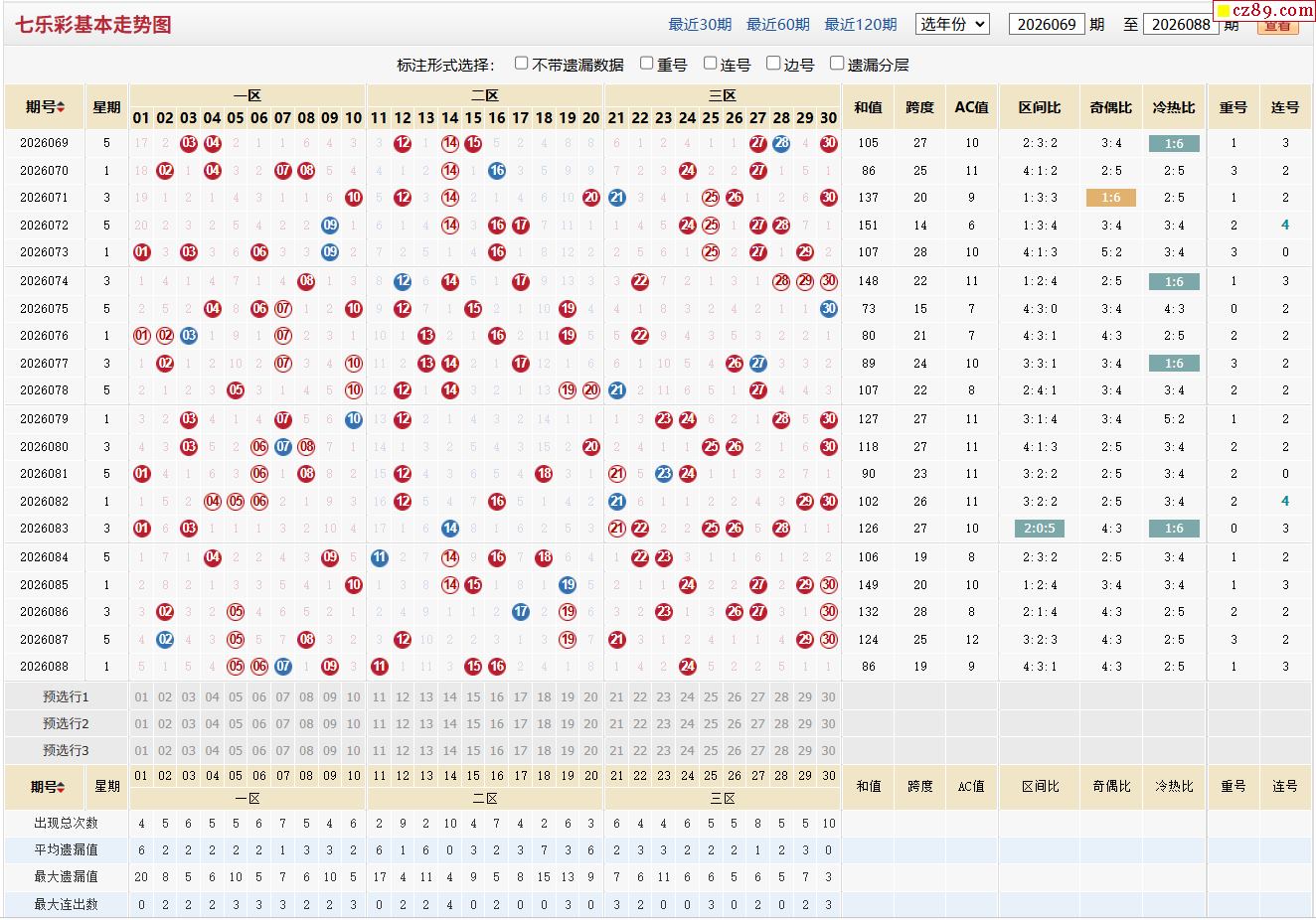Image resolution: width=1316 pixels, height=920 pixels.
Task: Open the 选年份 dropdown
Action: point(952,24)
